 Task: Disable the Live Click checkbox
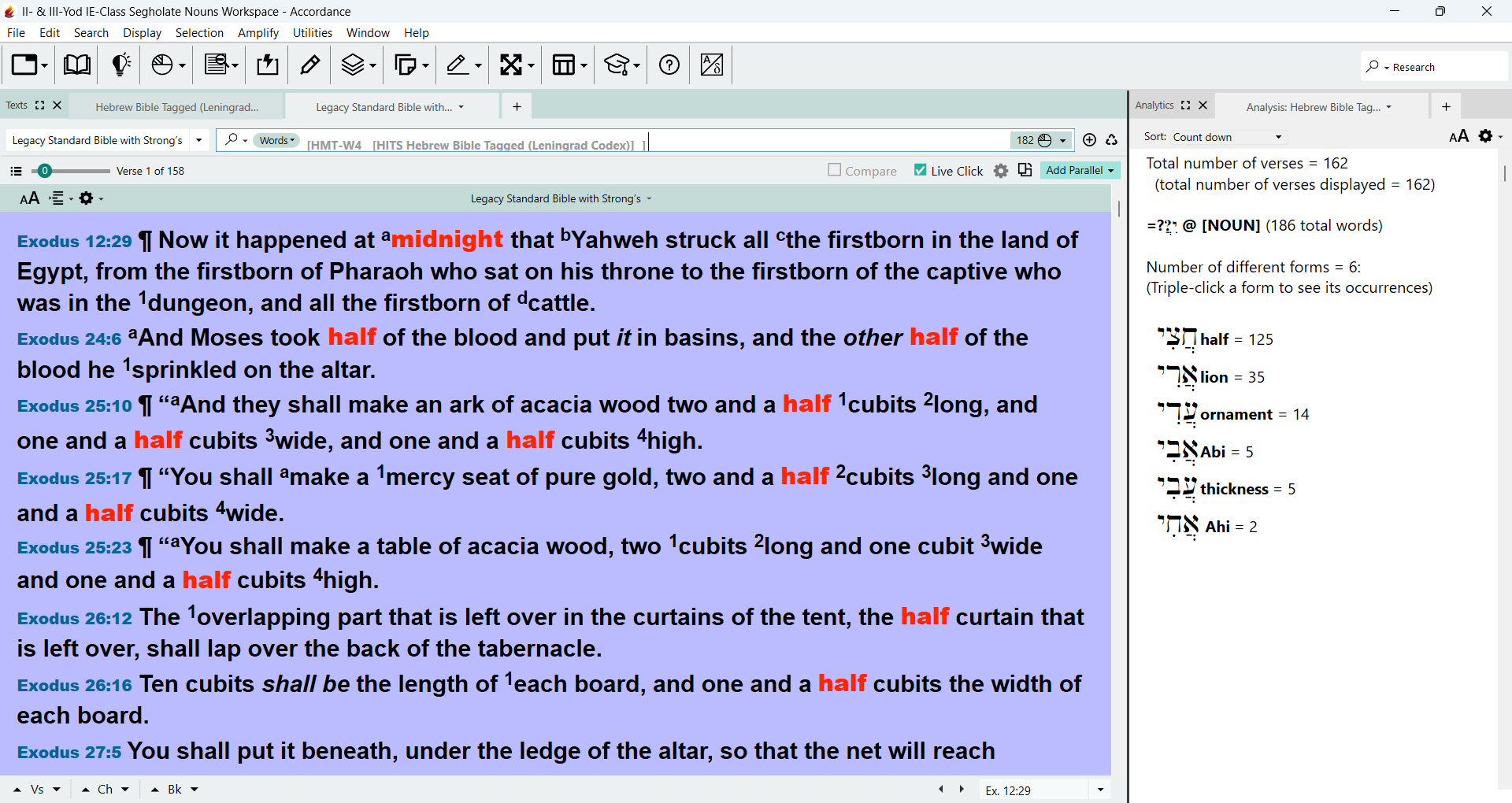pos(920,170)
